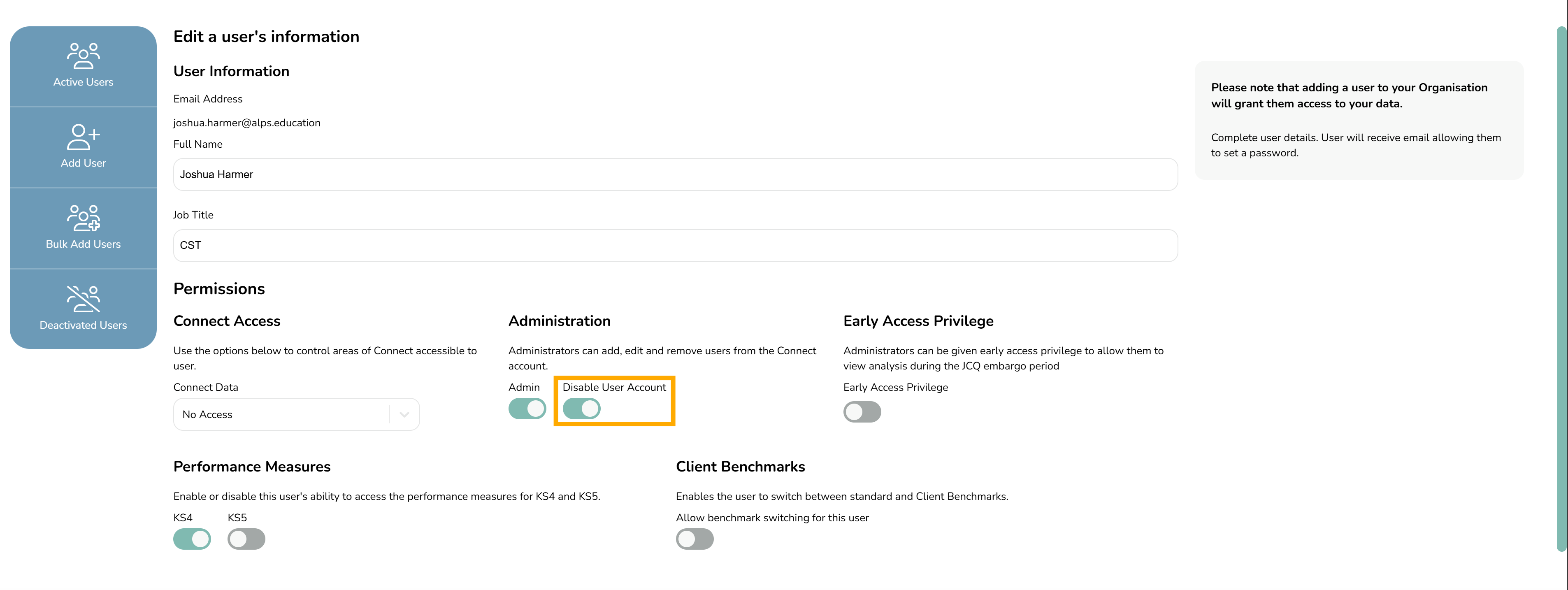Click the Early Access Privilege section heading

[x=918, y=321]
